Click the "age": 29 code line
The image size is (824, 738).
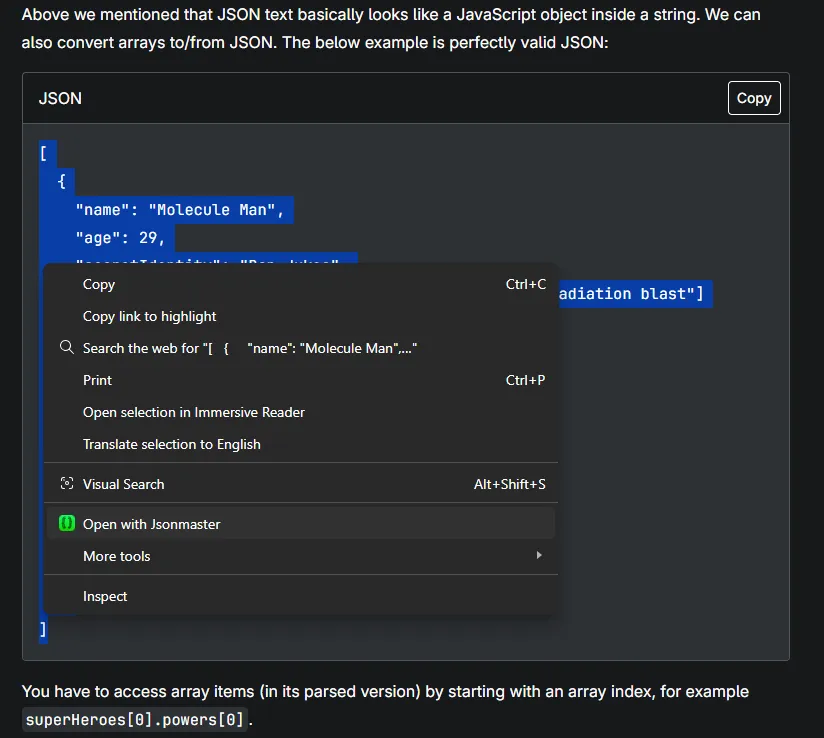click(x=120, y=237)
